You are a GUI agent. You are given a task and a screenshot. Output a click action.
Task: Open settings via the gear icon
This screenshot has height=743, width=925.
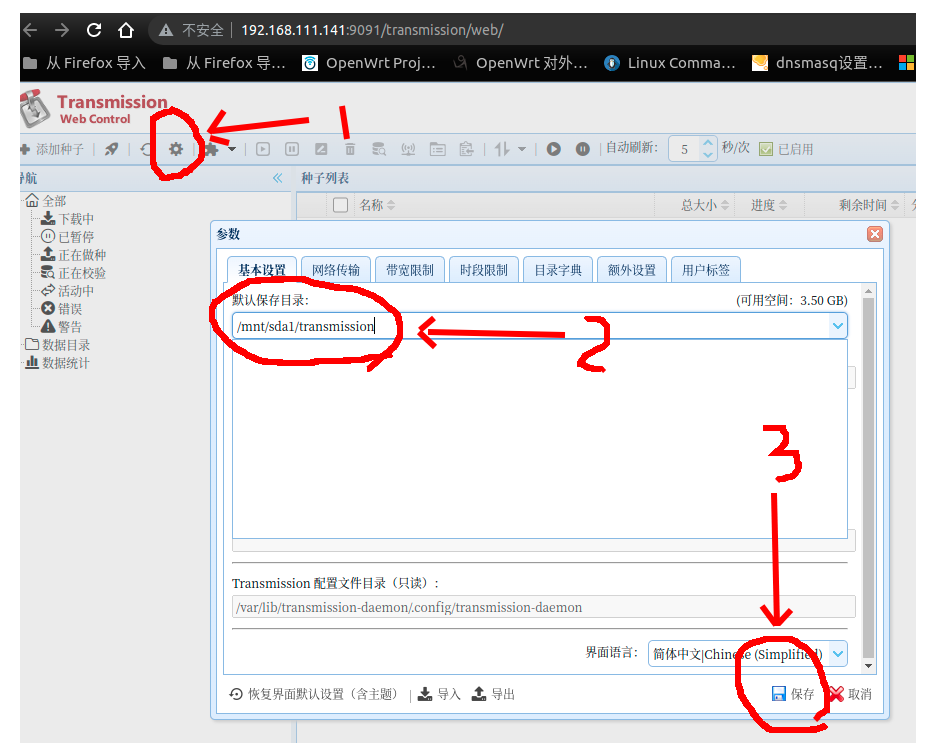[176, 149]
